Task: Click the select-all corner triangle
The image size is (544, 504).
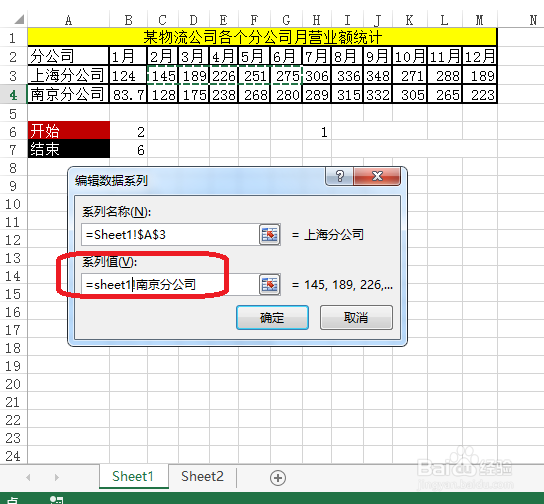Action: (19, 19)
